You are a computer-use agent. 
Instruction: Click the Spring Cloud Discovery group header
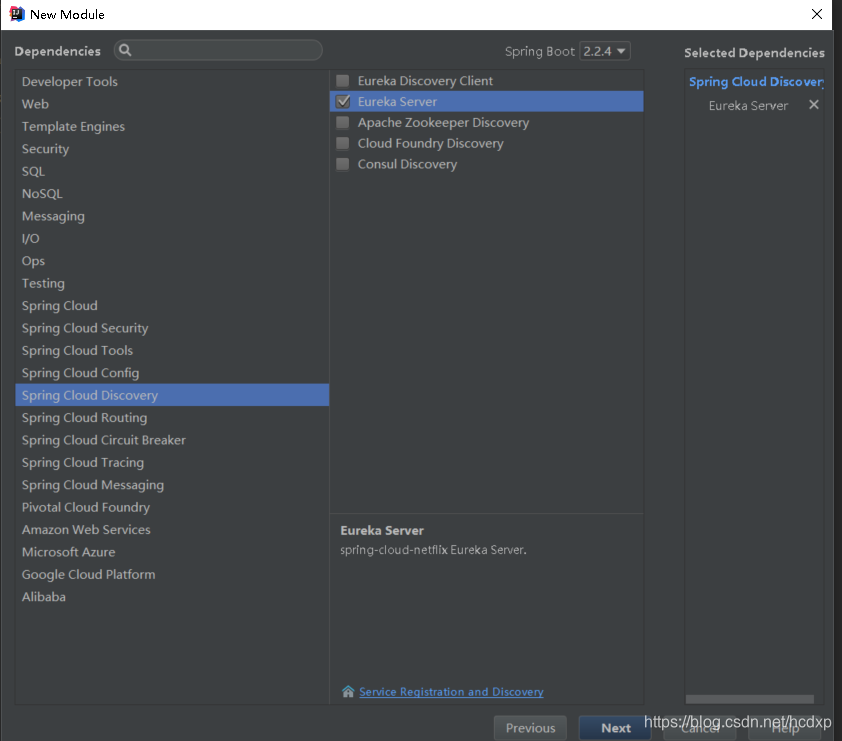[756, 82]
